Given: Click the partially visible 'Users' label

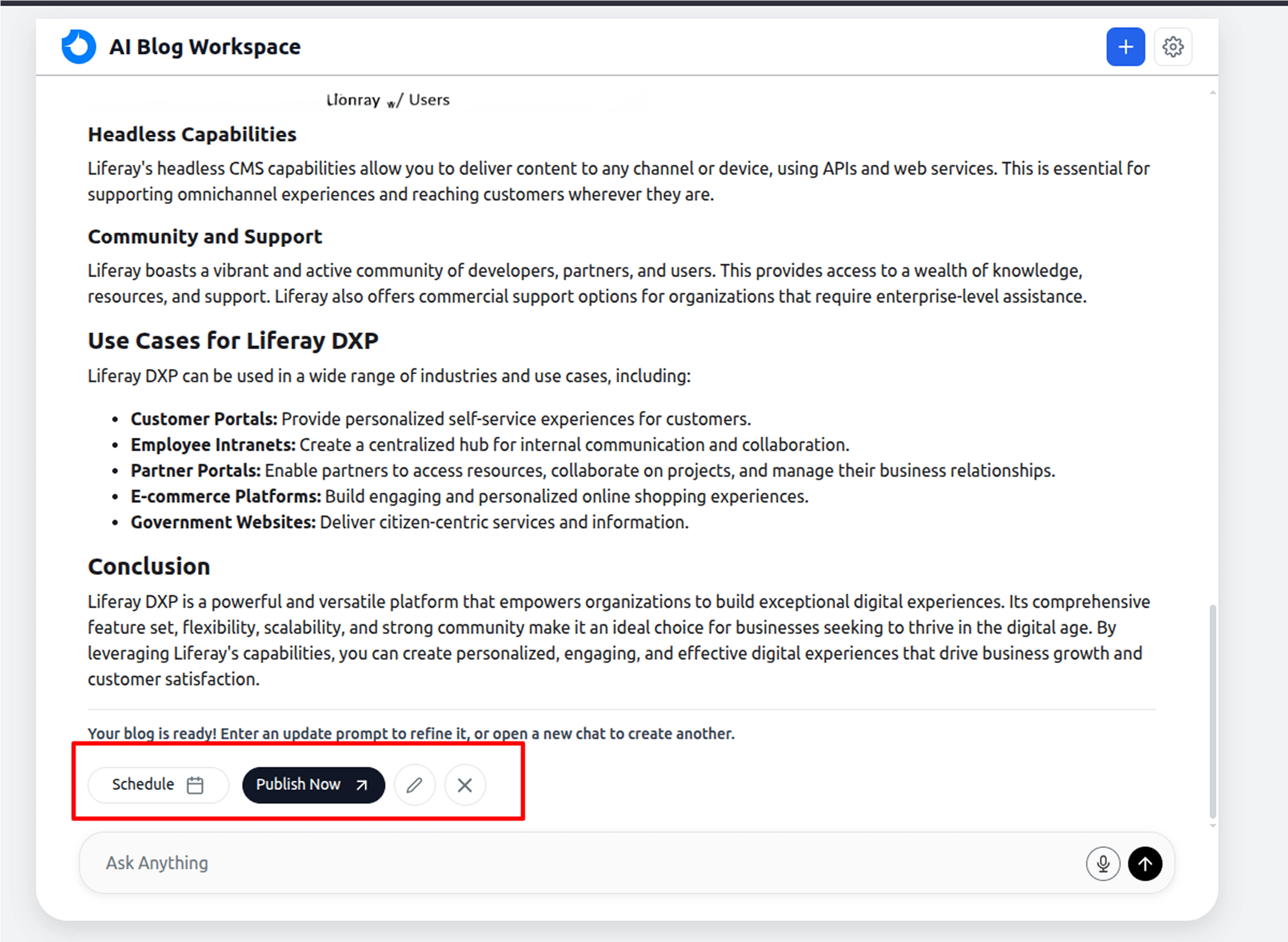Looking at the screenshot, I should 429,100.
